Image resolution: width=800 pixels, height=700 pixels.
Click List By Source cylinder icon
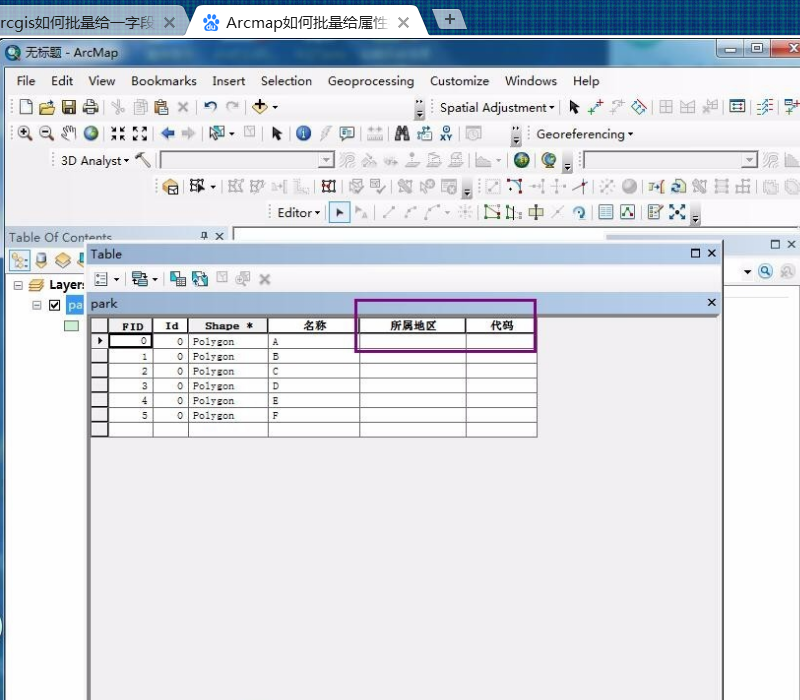[42, 261]
